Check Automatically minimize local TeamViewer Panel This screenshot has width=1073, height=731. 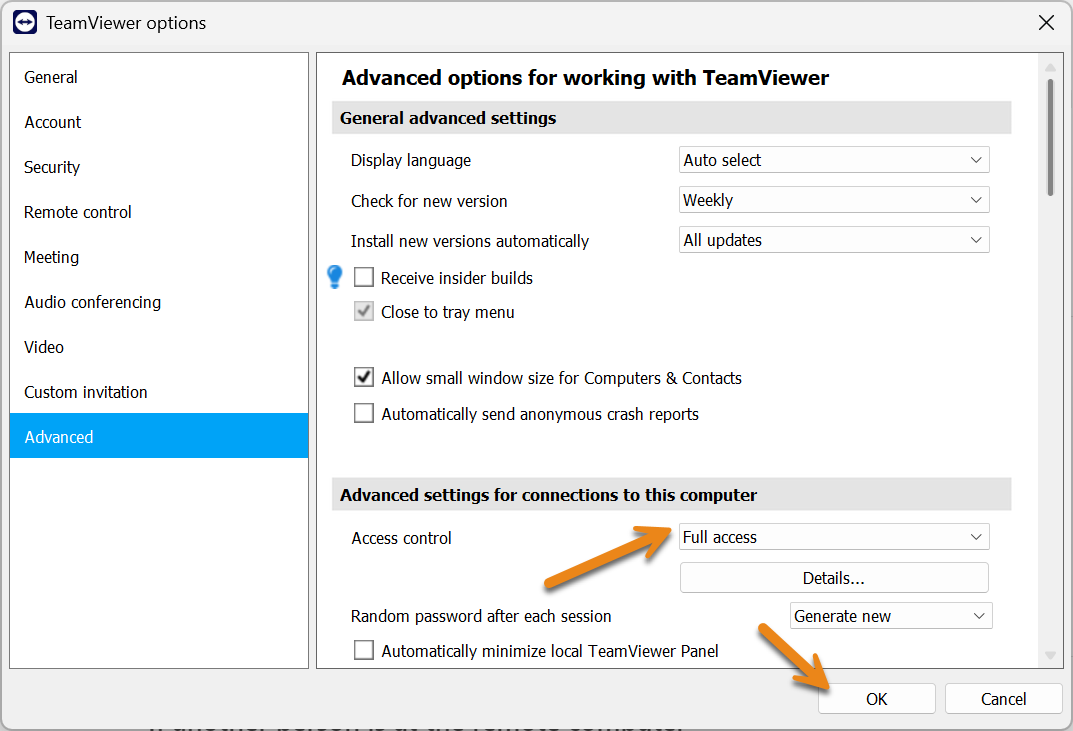point(364,650)
